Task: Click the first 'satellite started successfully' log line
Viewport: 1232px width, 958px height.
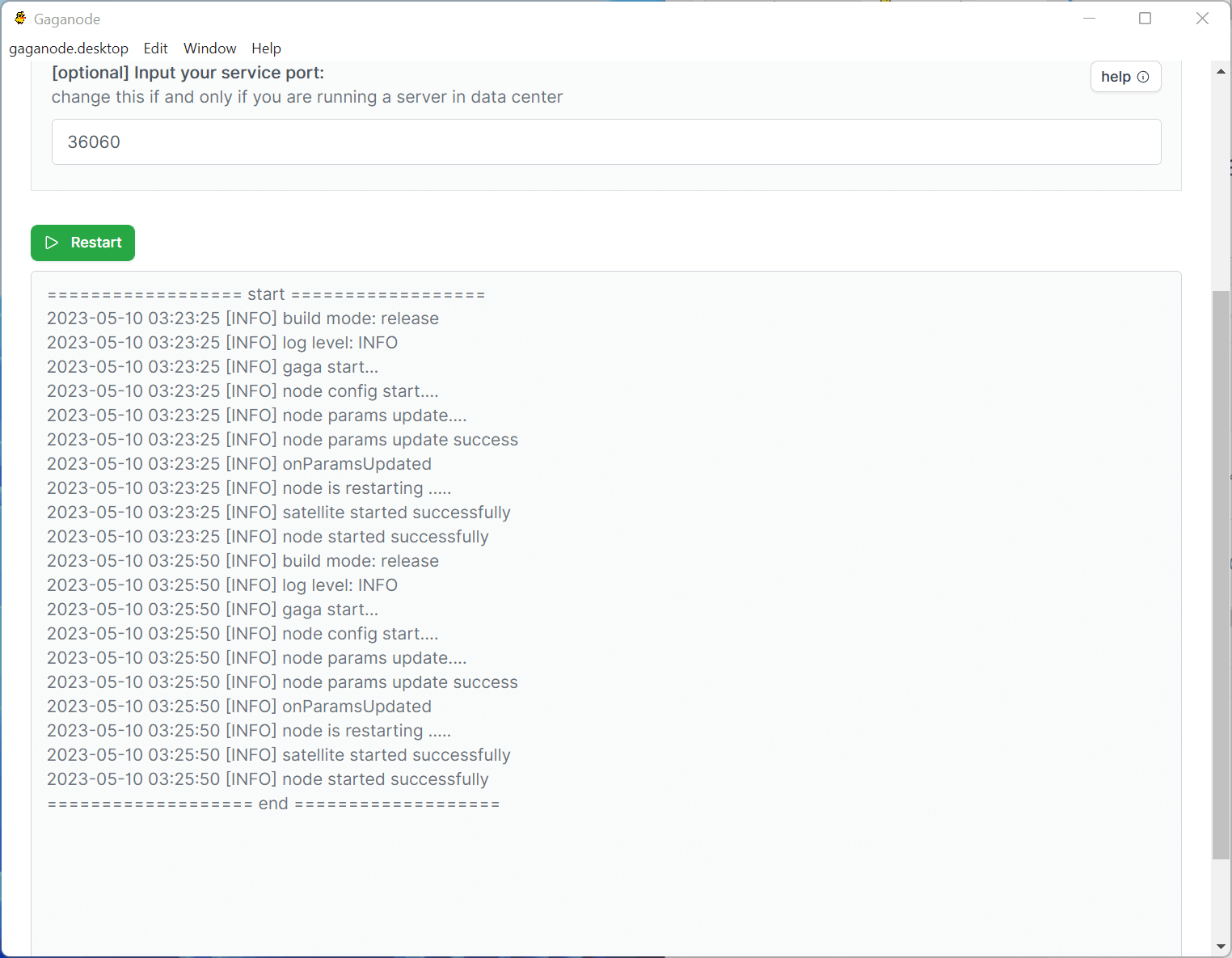Action: coord(279,513)
